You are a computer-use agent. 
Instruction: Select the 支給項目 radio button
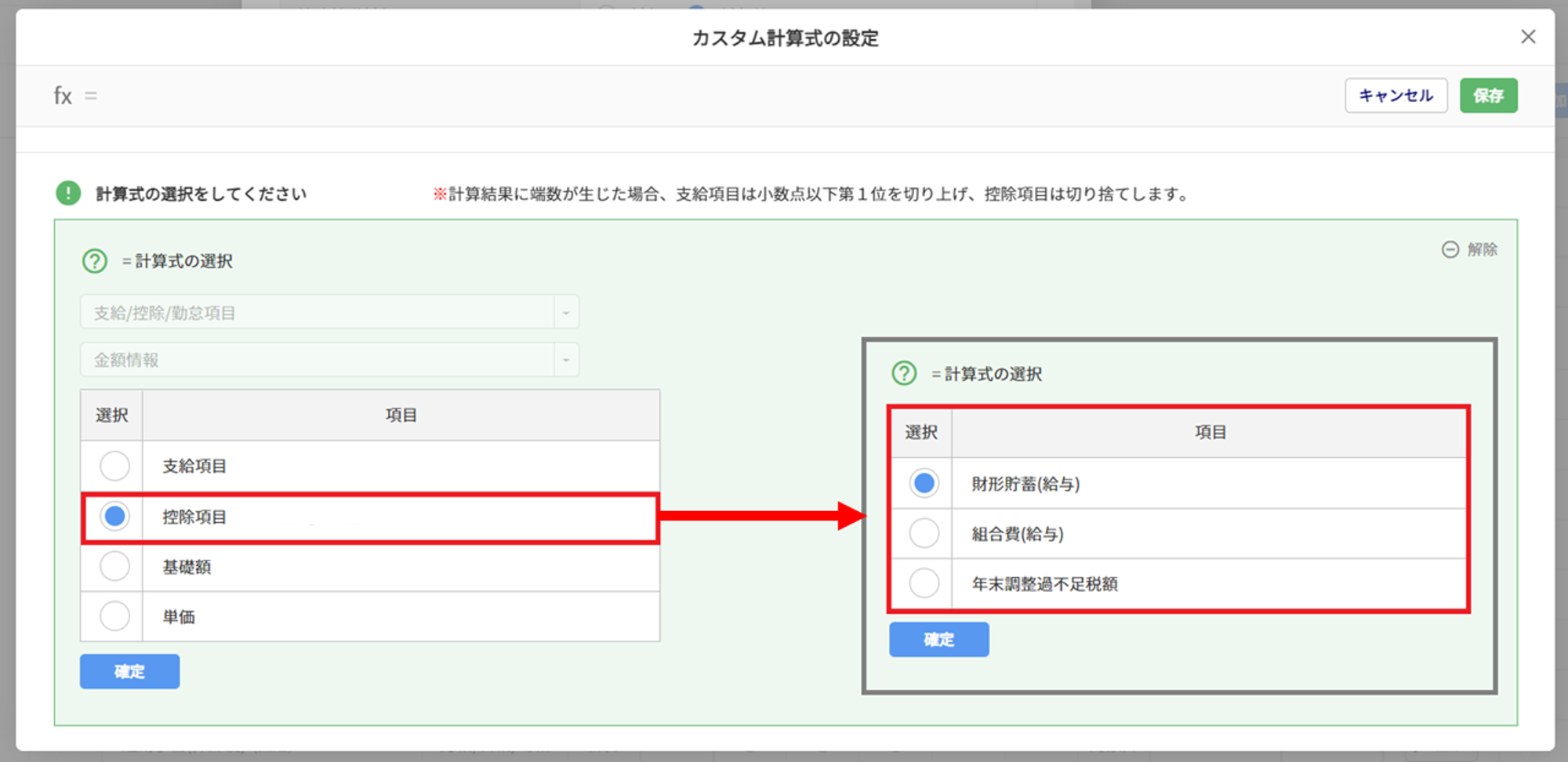[x=114, y=466]
